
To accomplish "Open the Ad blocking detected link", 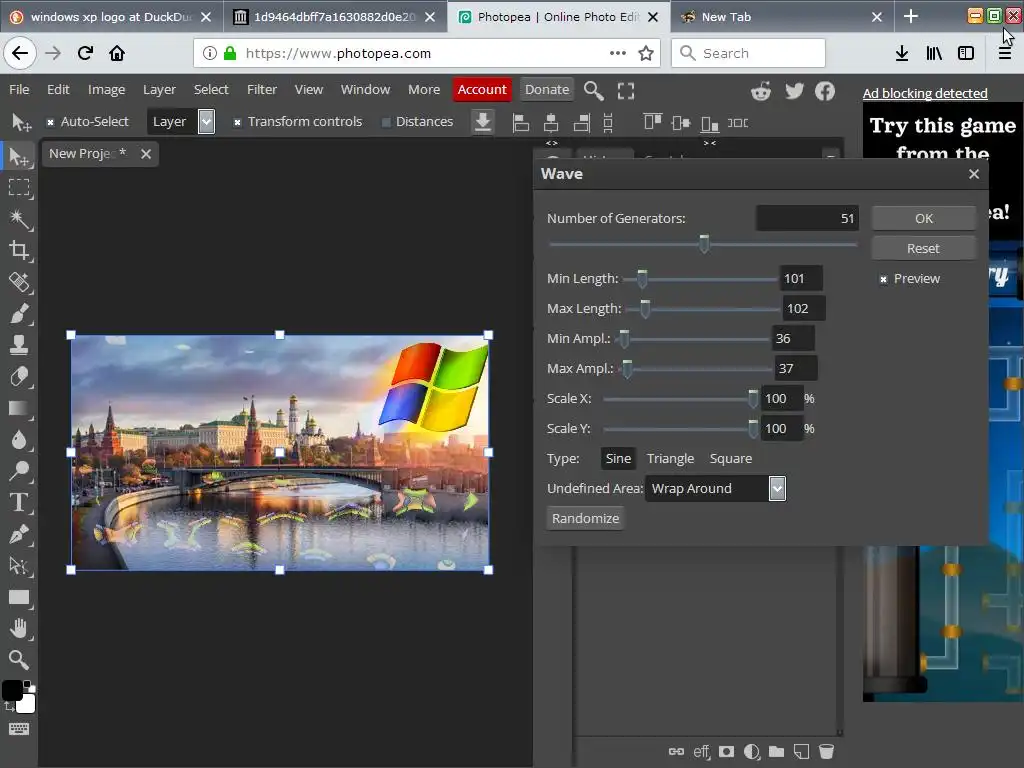I will click(925, 93).
